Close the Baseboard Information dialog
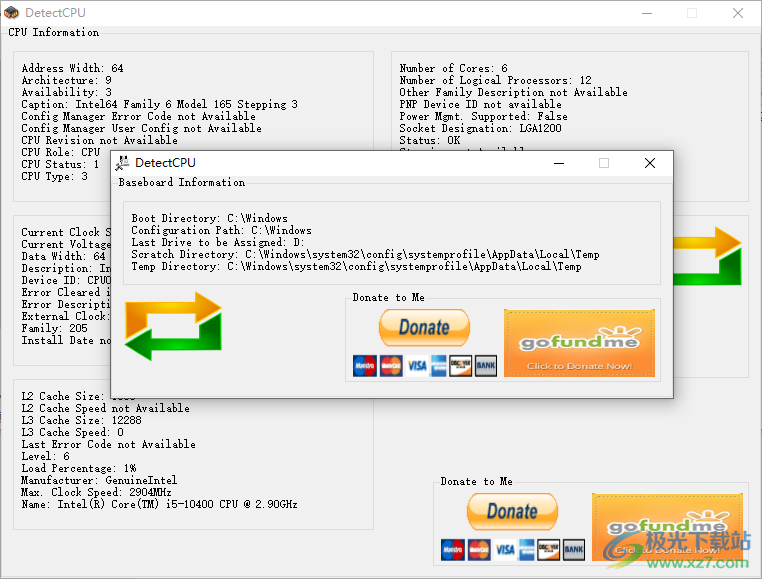The width and height of the screenshot is (762, 579). click(650, 163)
